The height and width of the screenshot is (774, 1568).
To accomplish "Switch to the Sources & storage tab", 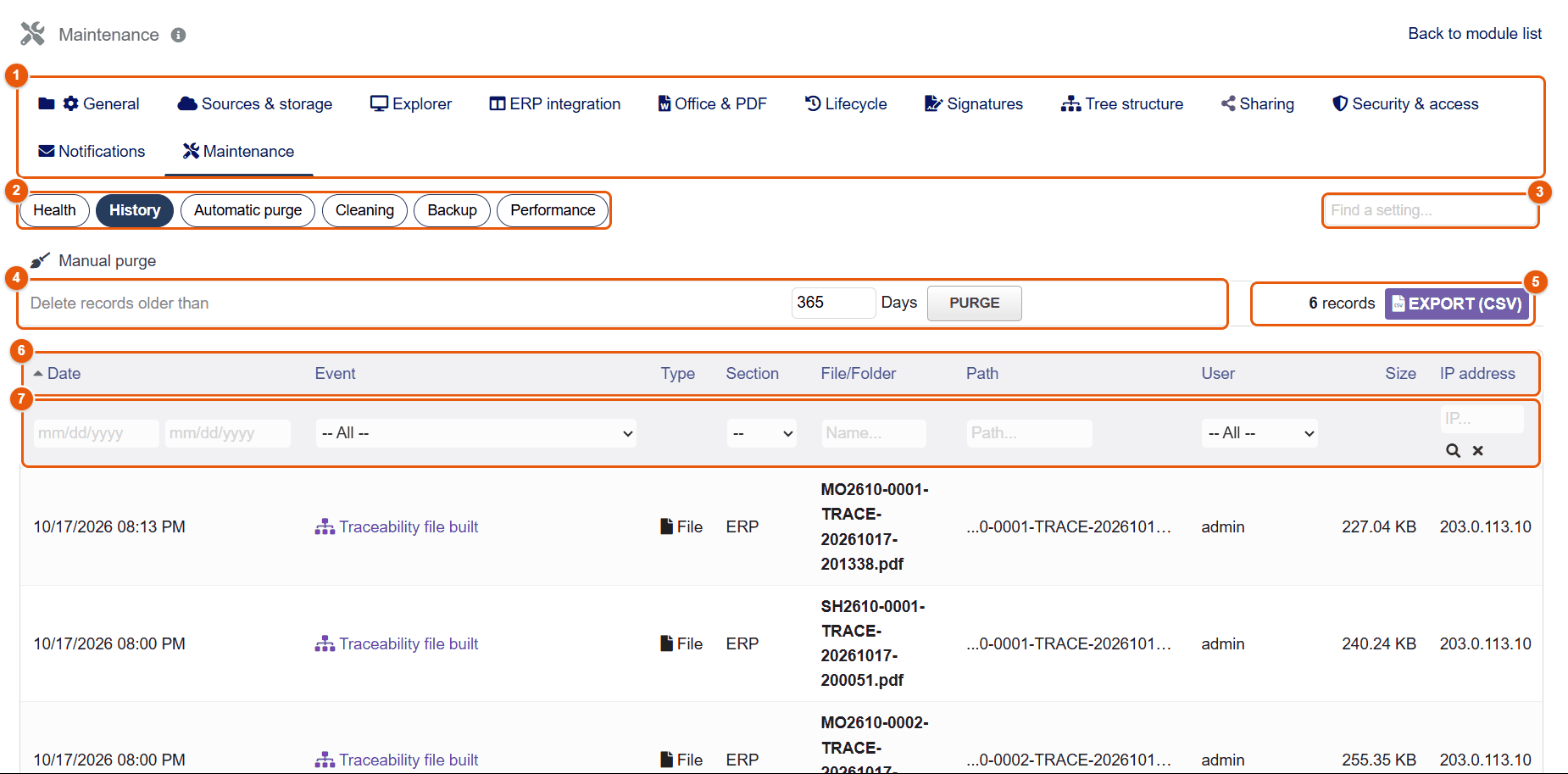I will click(255, 104).
